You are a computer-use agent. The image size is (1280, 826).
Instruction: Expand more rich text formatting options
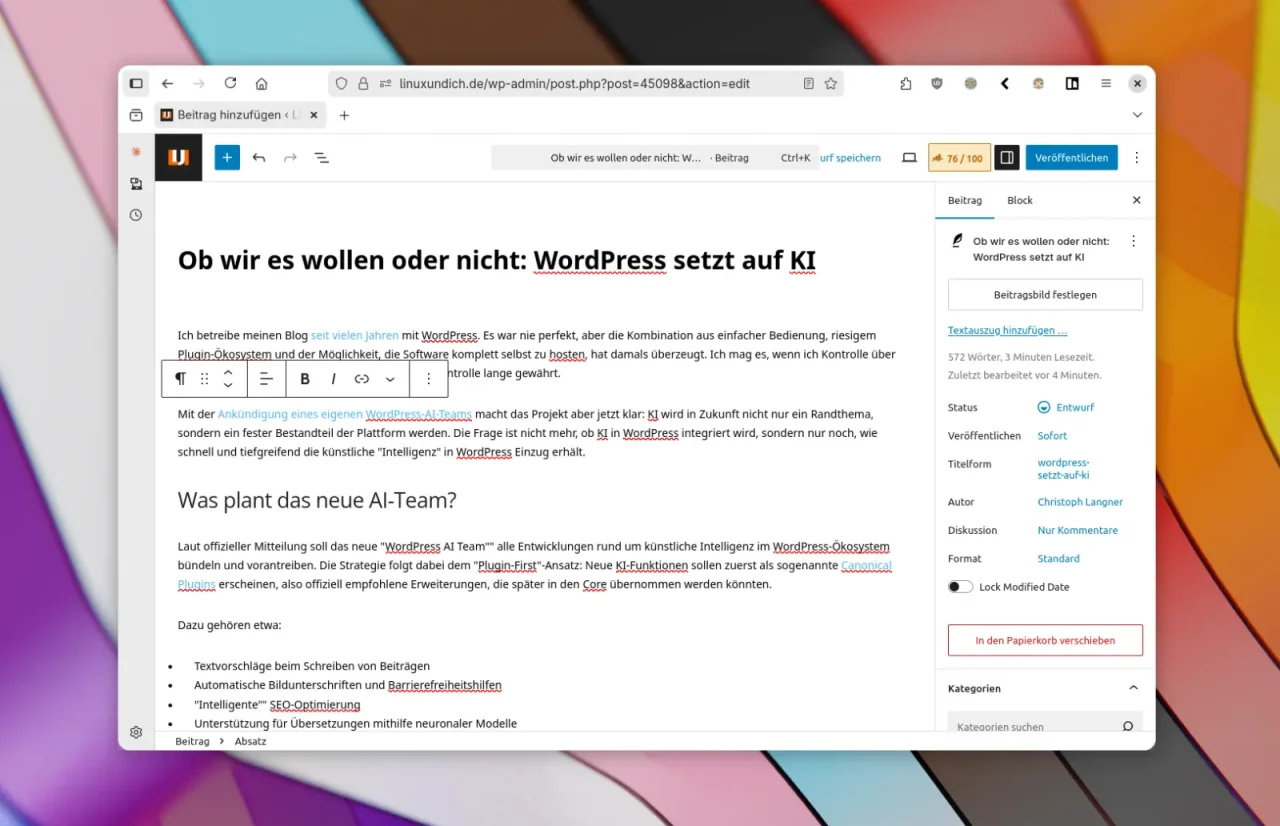click(390, 379)
